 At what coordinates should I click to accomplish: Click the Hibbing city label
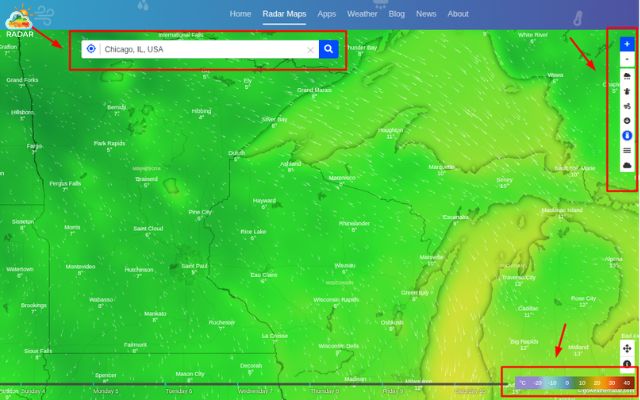click(201, 111)
